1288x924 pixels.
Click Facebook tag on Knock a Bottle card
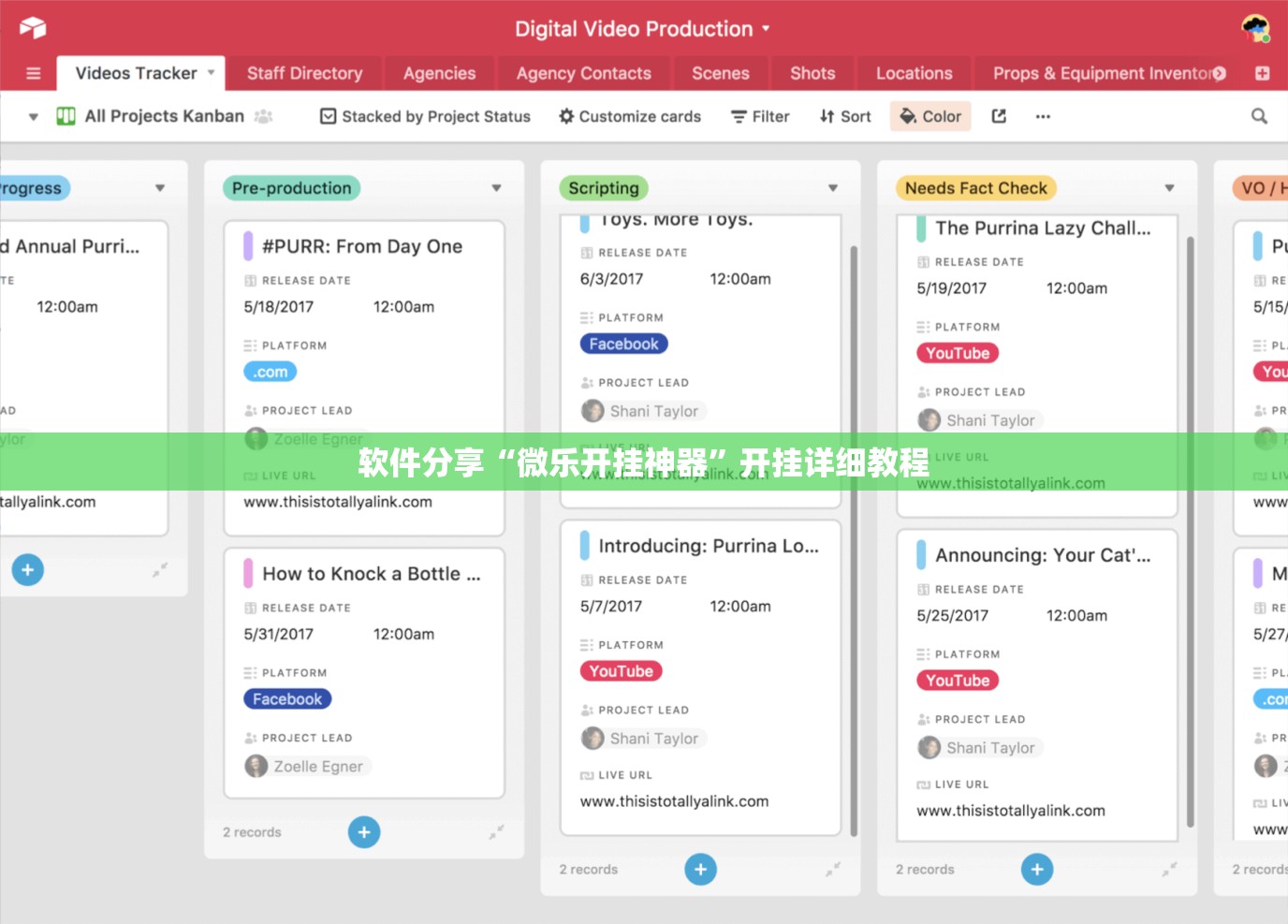287,699
